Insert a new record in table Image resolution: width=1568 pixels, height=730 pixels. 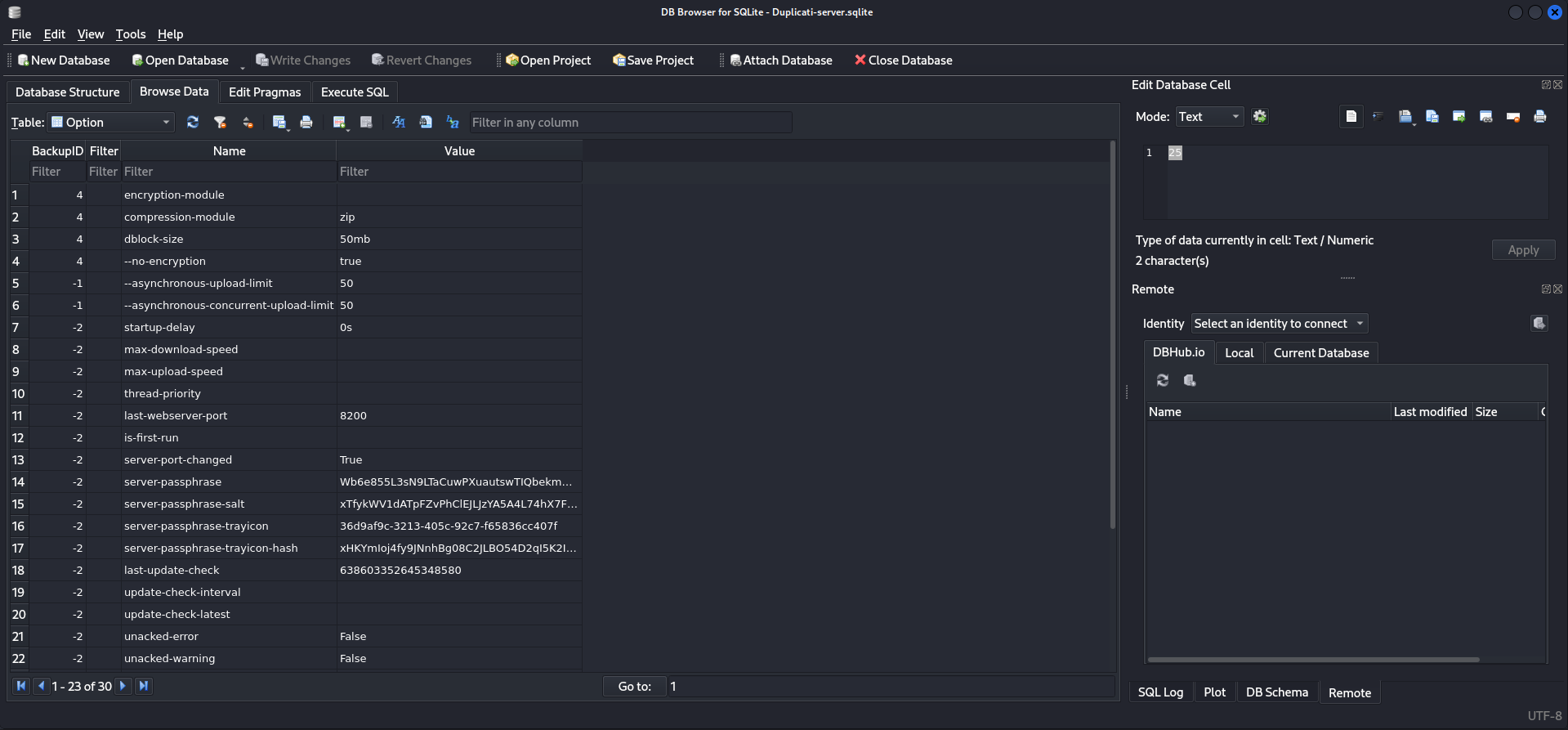[x=339, y=122]
